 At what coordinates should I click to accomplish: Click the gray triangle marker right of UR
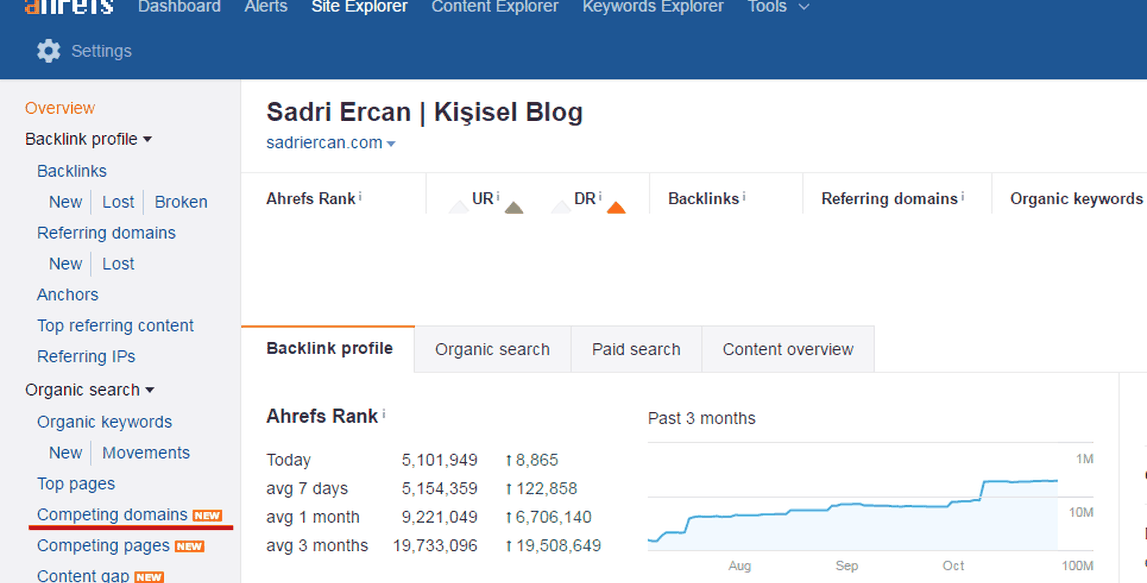click(x=514, y=208)
